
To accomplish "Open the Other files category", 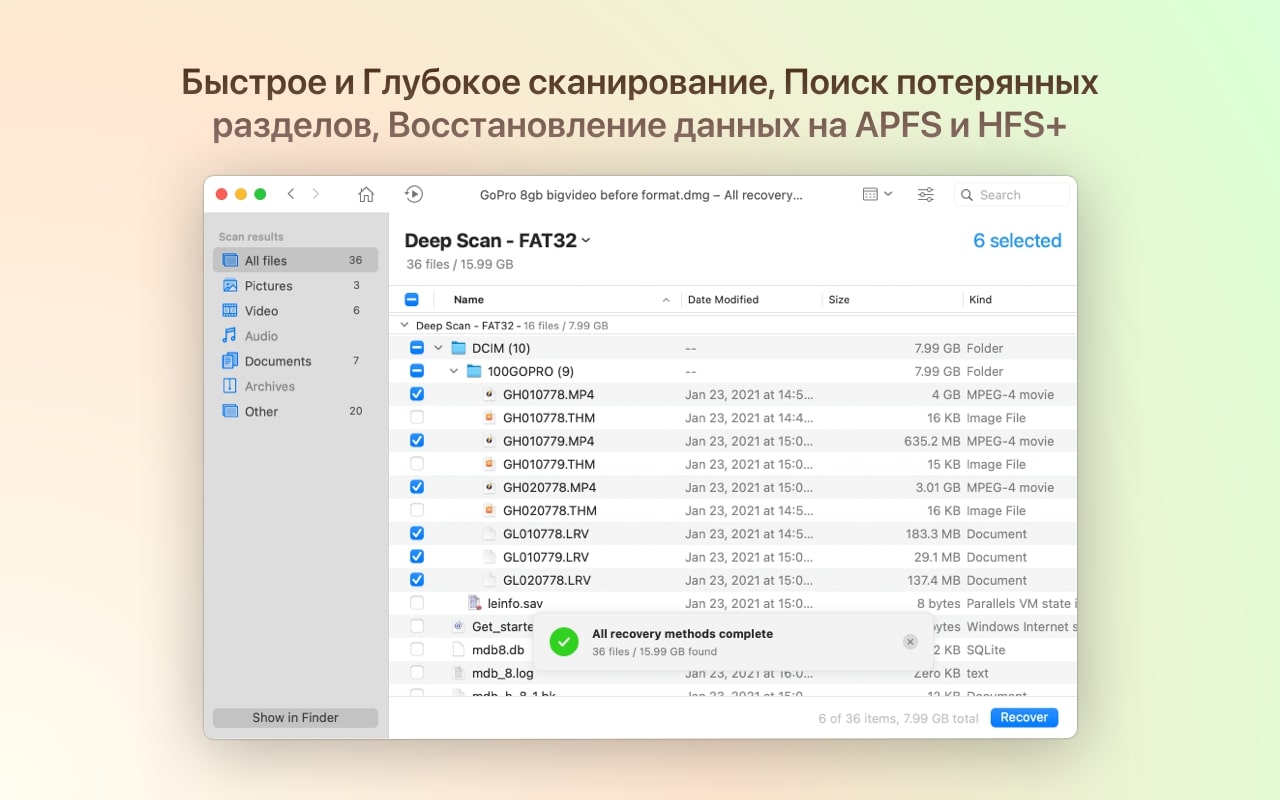I will pyautogui.click(x=260, y=411).
